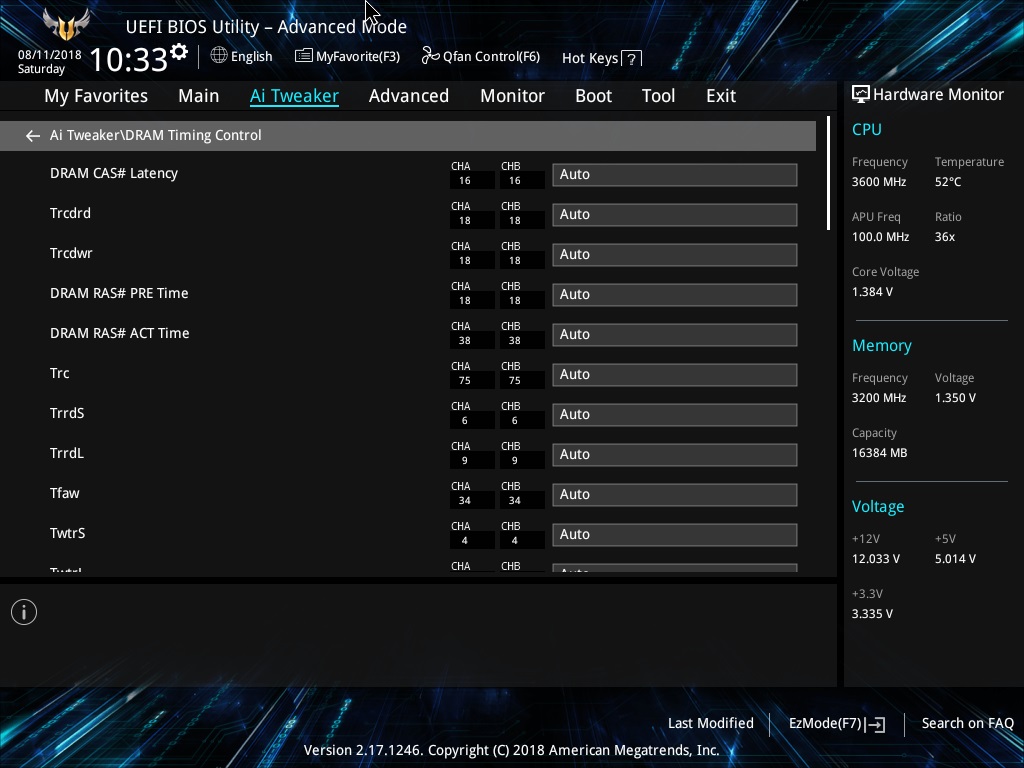The height and width of the screenshot is (768, 1024).
Task: Select the DRAM CAS# Latency label
Action: 114,173
